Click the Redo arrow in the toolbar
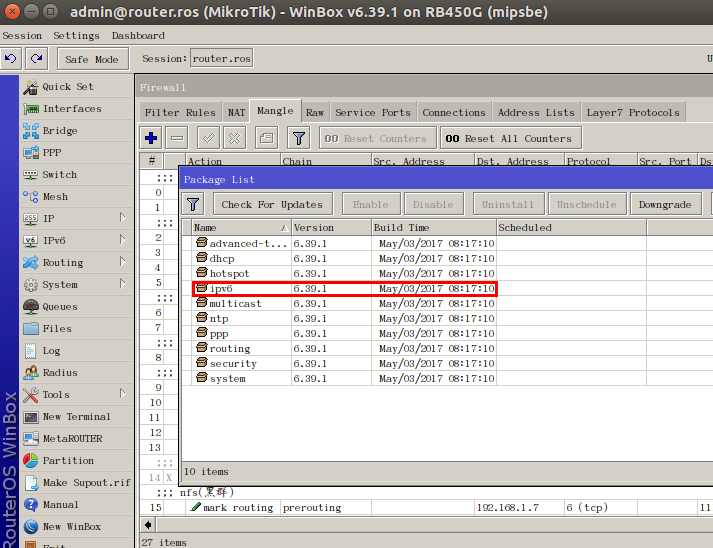This screenshot has width=713, height=548. tap(36, 59)
